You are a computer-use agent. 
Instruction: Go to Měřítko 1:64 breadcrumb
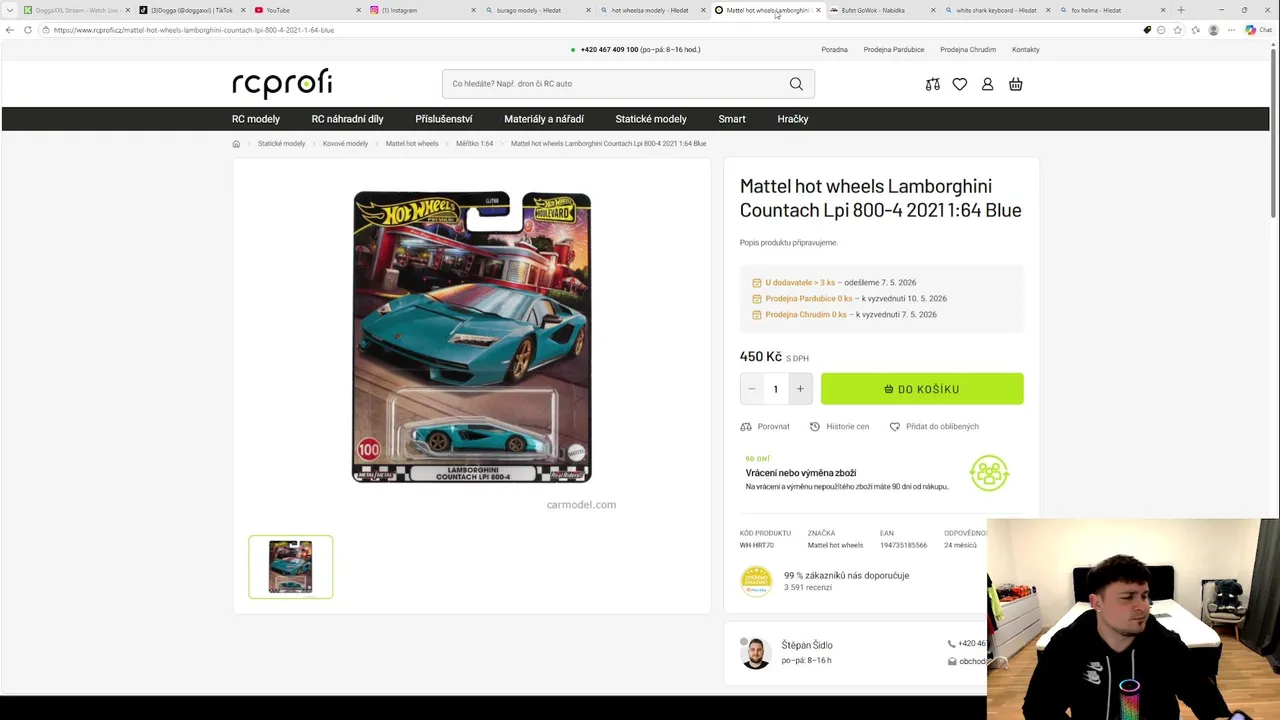pos(474,144)
